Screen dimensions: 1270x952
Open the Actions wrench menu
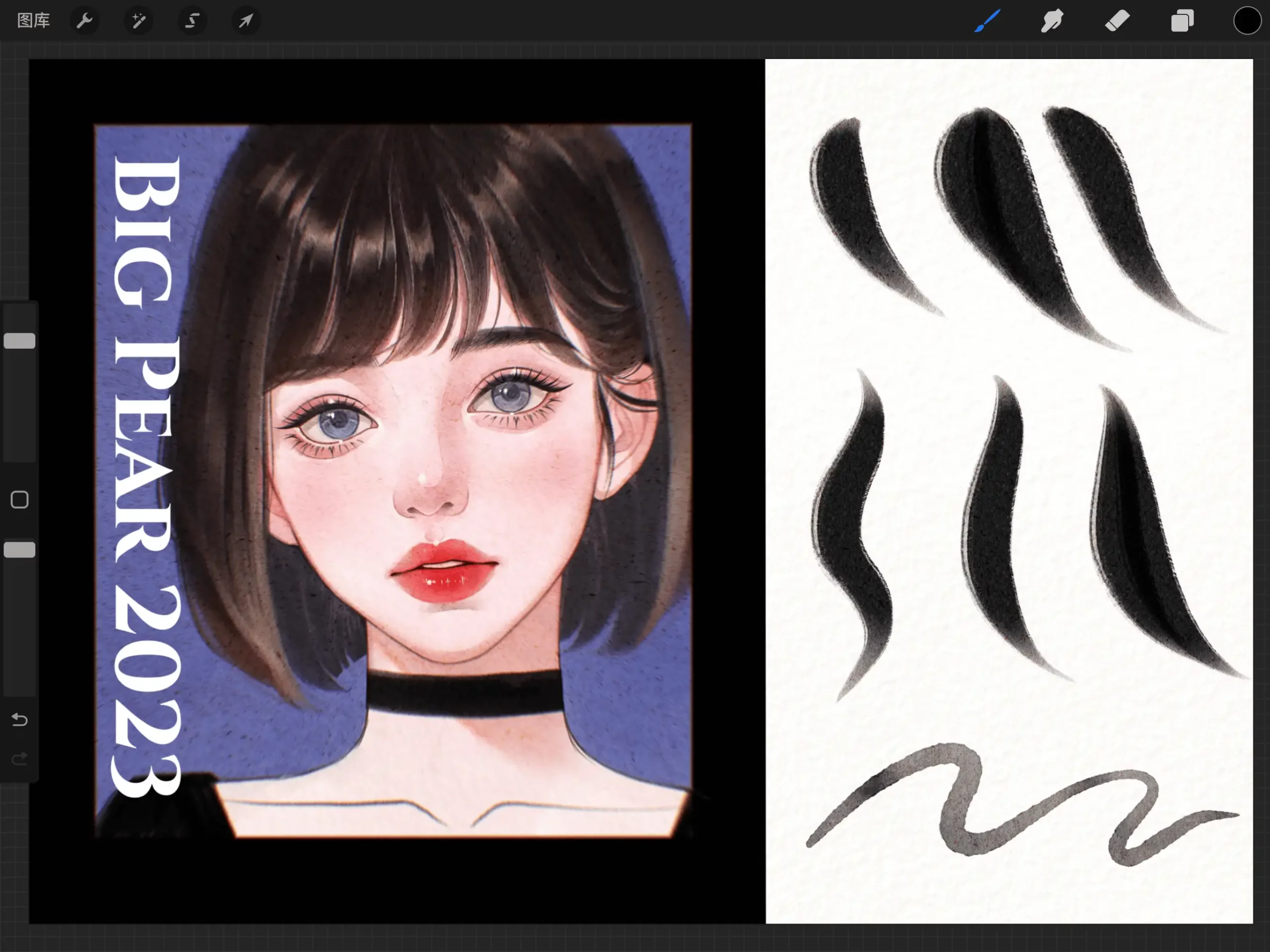pos(84,21)
